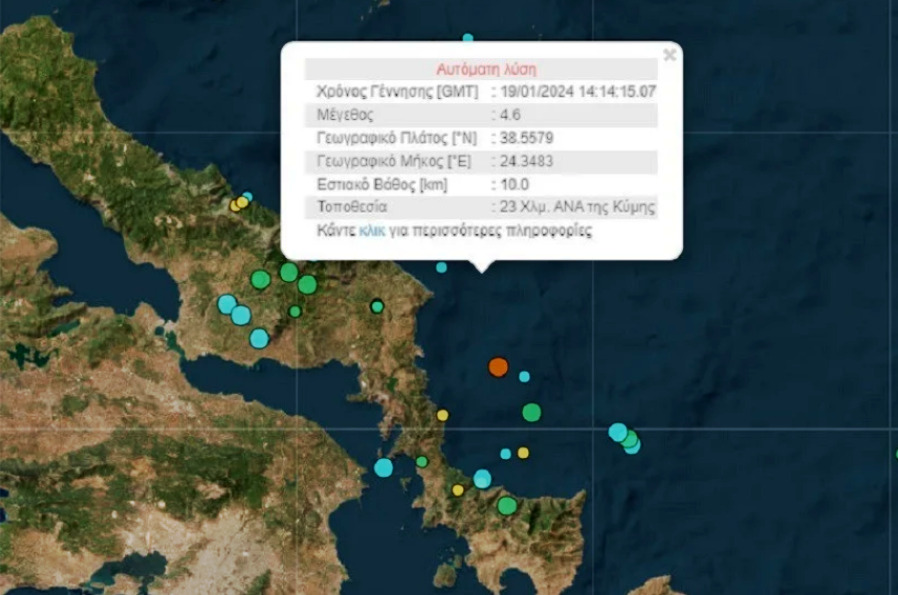Select the cyan marker above the popup
The image size is (898, 595).
pyautogui.click(x=467, y=39)
